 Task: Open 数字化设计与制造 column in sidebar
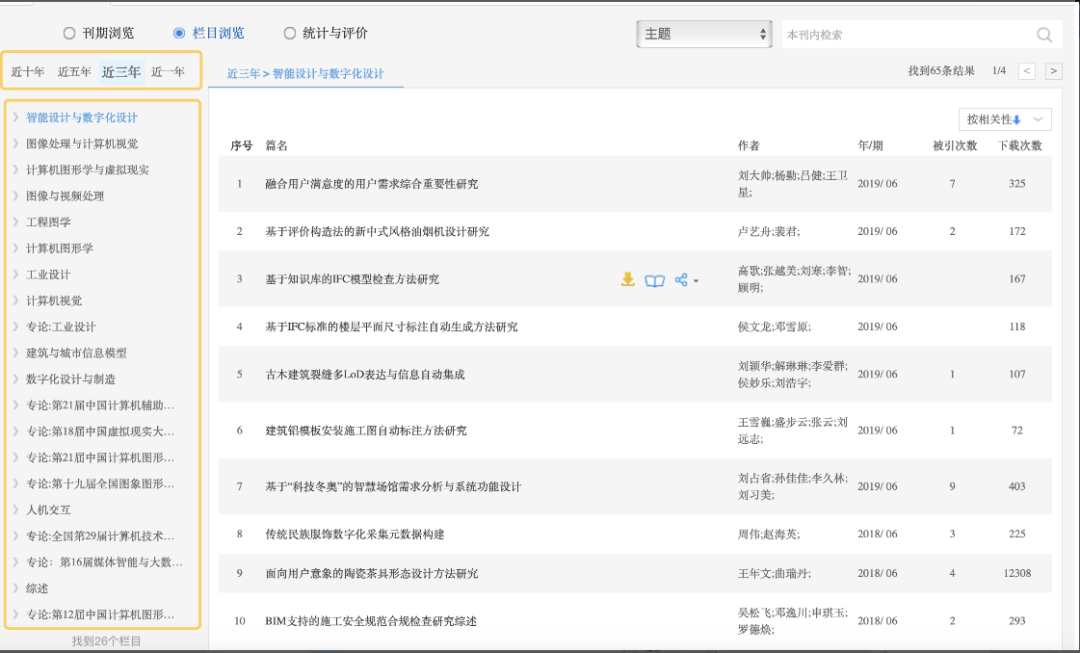pyautogui.click(x=71, y=379)
